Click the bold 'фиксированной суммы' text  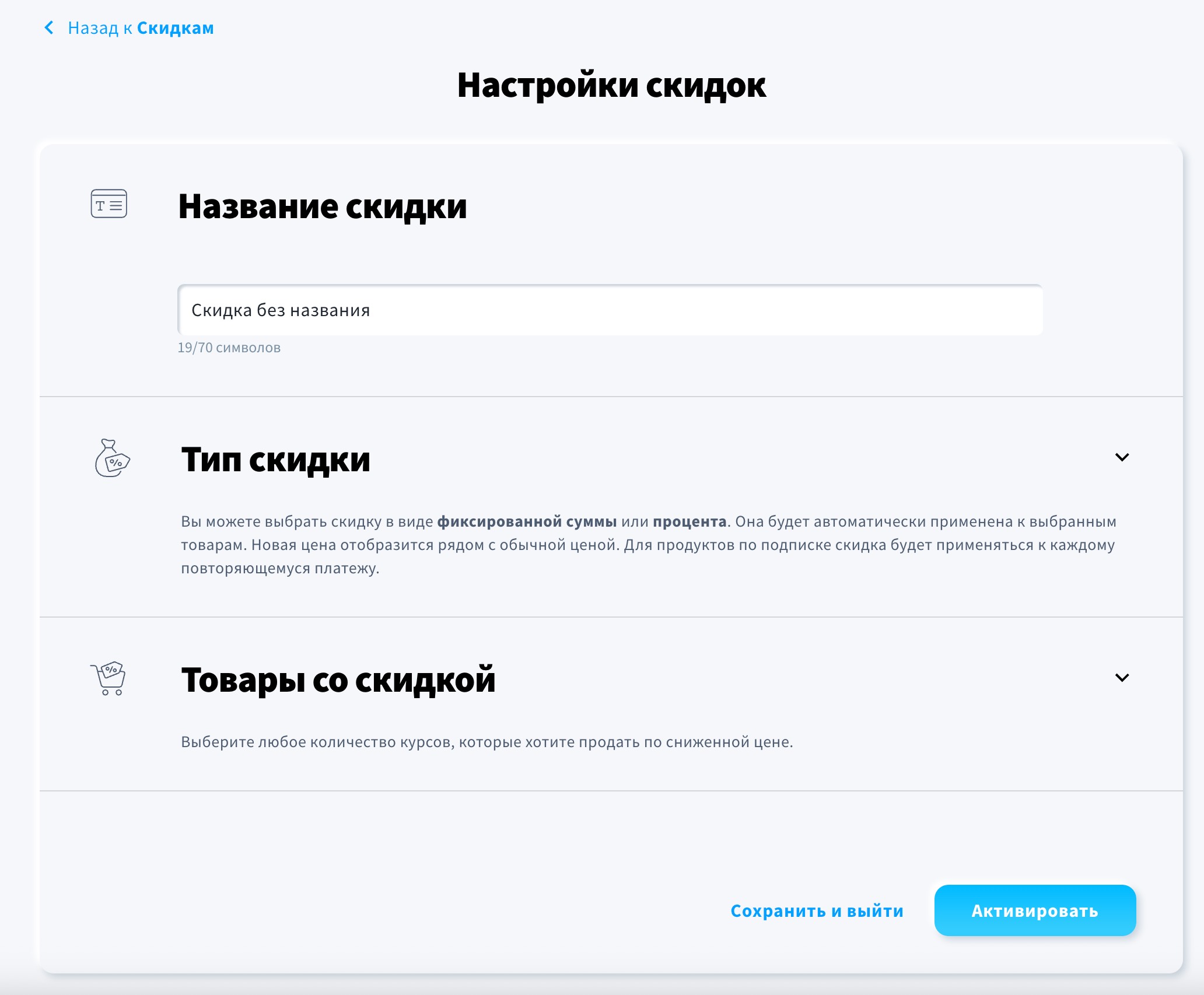527,521
